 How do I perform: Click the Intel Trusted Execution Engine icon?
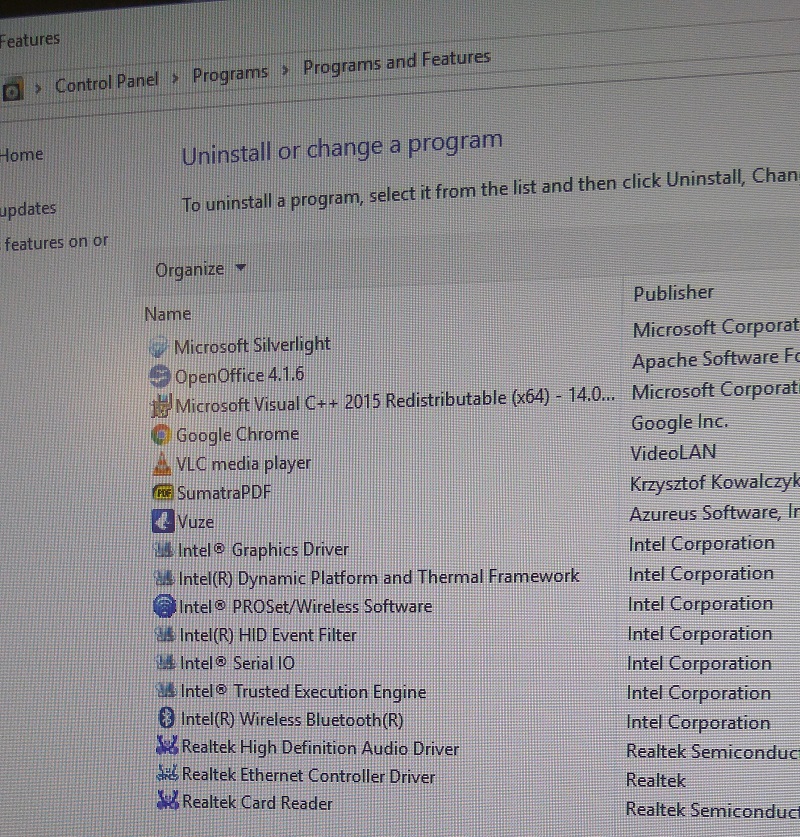click(x=167, y=691)
